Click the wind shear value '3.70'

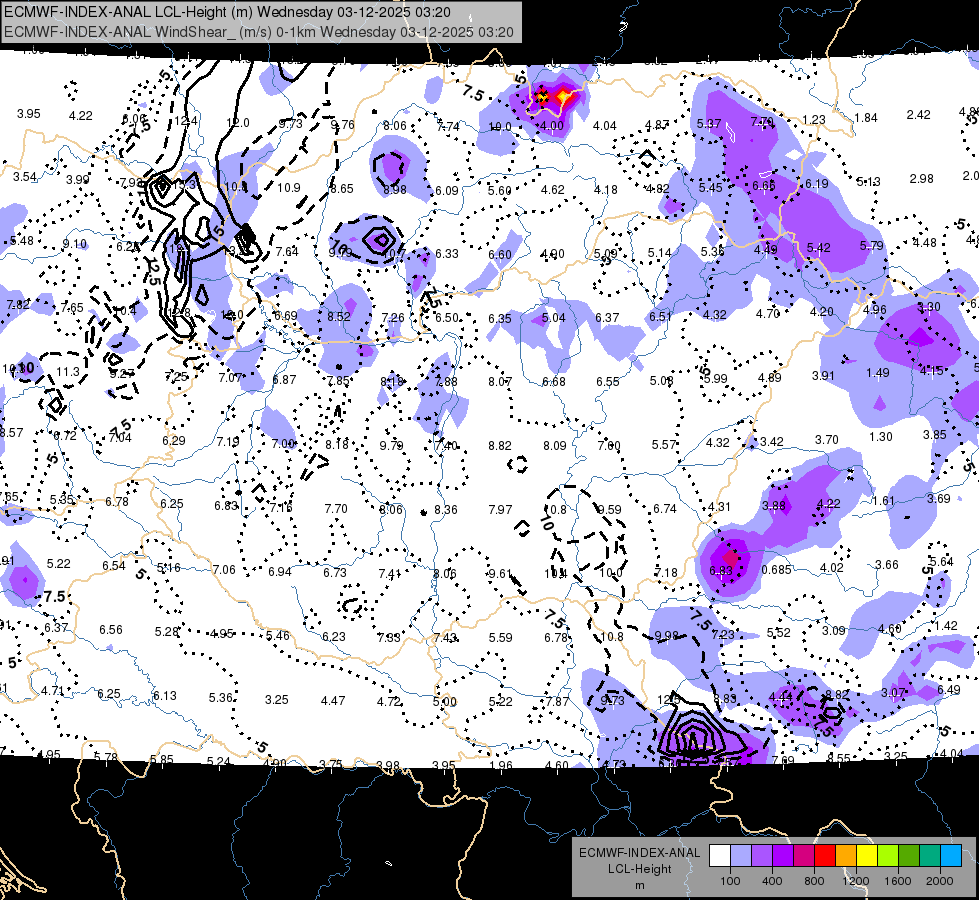pos(827,440)
